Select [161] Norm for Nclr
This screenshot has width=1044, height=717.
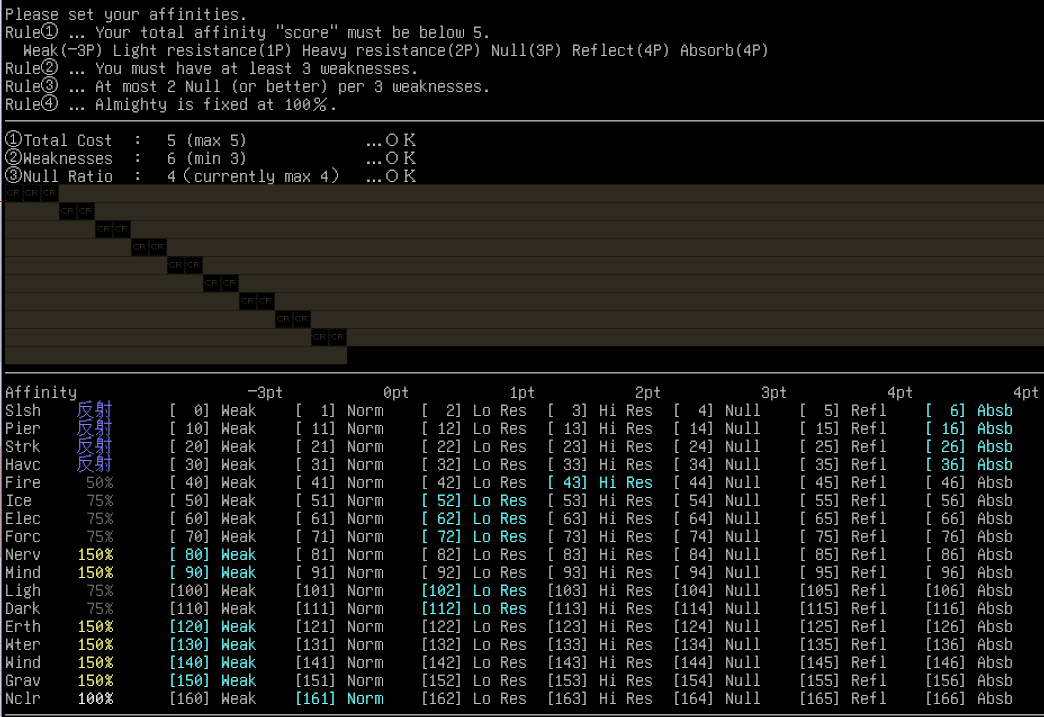339,698
